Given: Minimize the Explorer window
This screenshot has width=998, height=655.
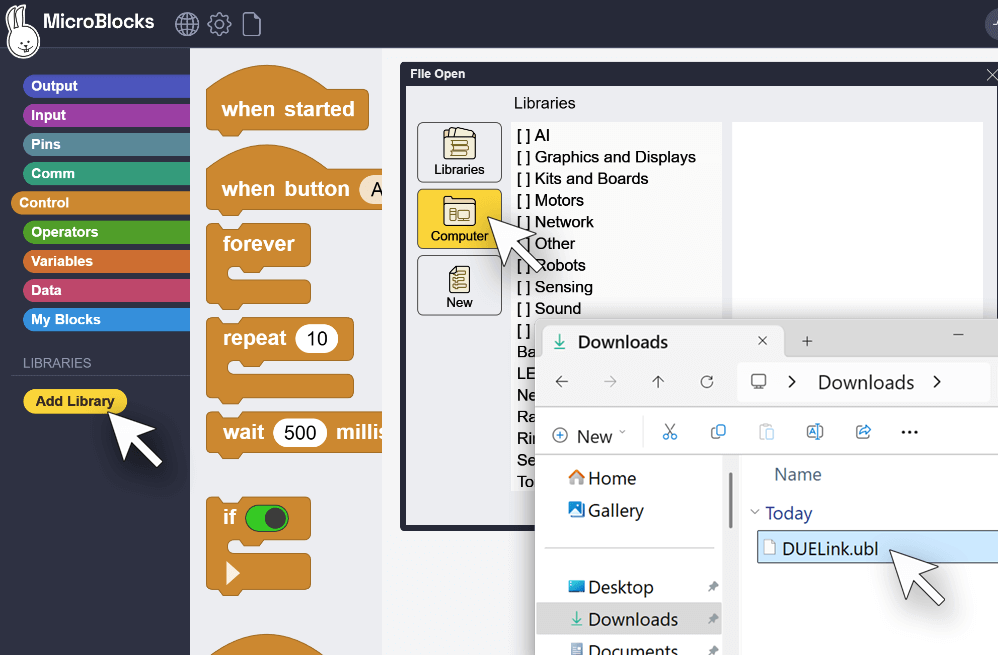Looking at the screenshot, I should [959, 335].
